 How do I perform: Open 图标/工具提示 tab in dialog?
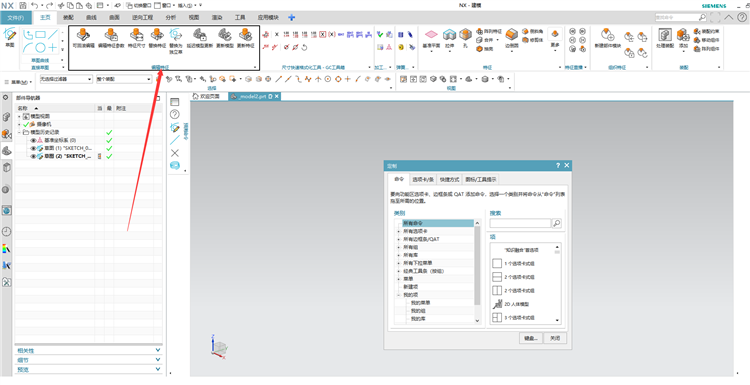pos(481,179)
